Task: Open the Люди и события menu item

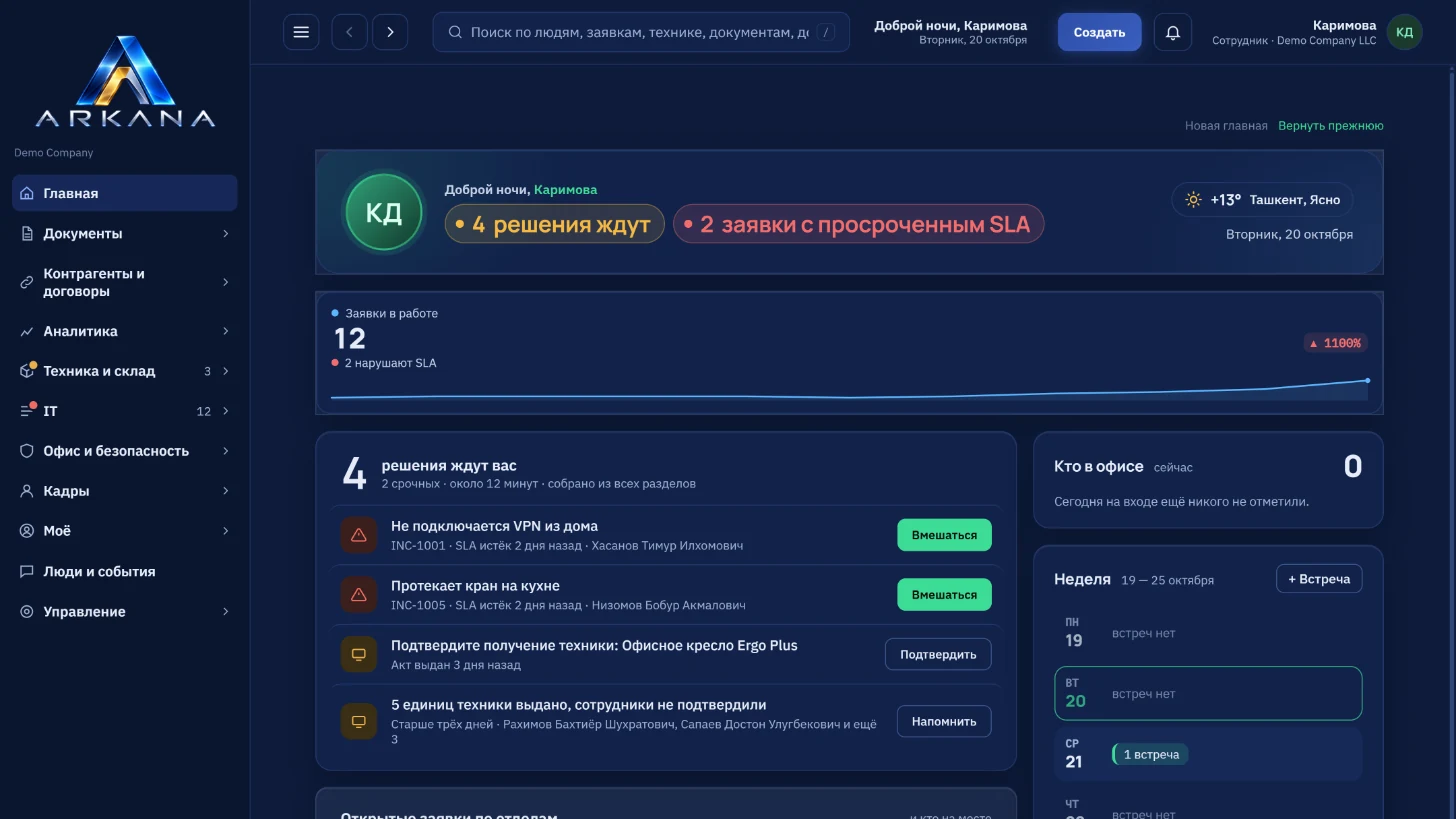Action: point(125,571)
